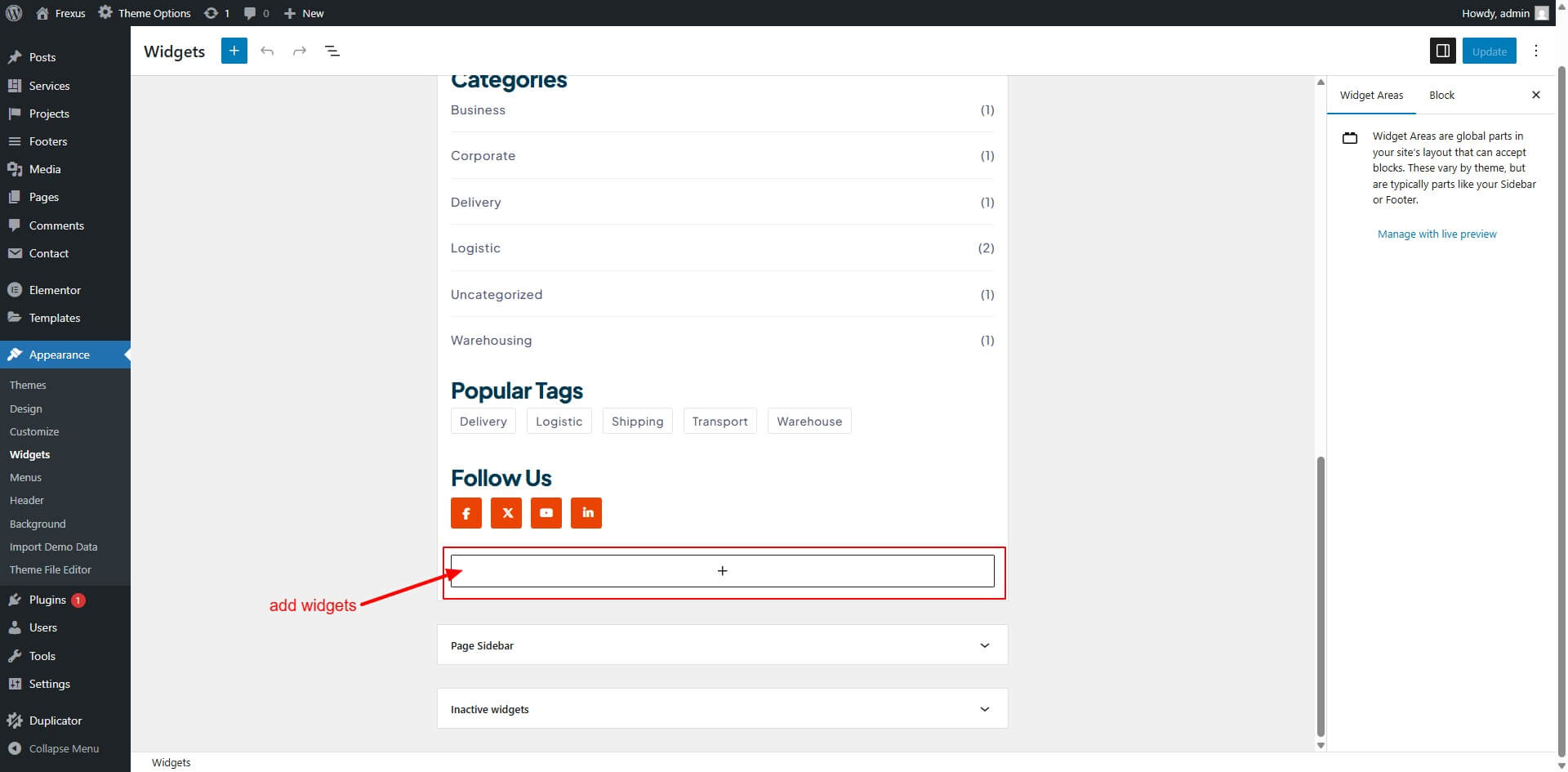Click the Redo arrow in toolbar
This screenshot has height=772, width=1568.
[x=300, y=51]
